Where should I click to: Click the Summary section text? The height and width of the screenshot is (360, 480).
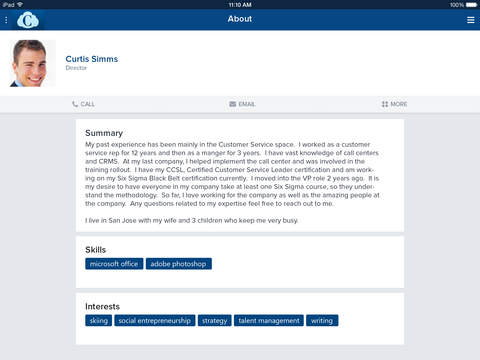point(232,182)
